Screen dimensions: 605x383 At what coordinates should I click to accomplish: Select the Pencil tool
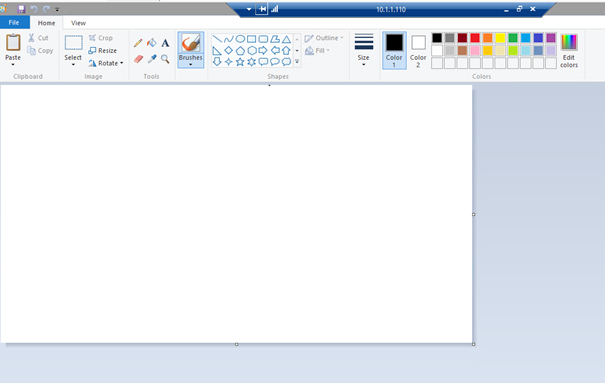(138, 43)
